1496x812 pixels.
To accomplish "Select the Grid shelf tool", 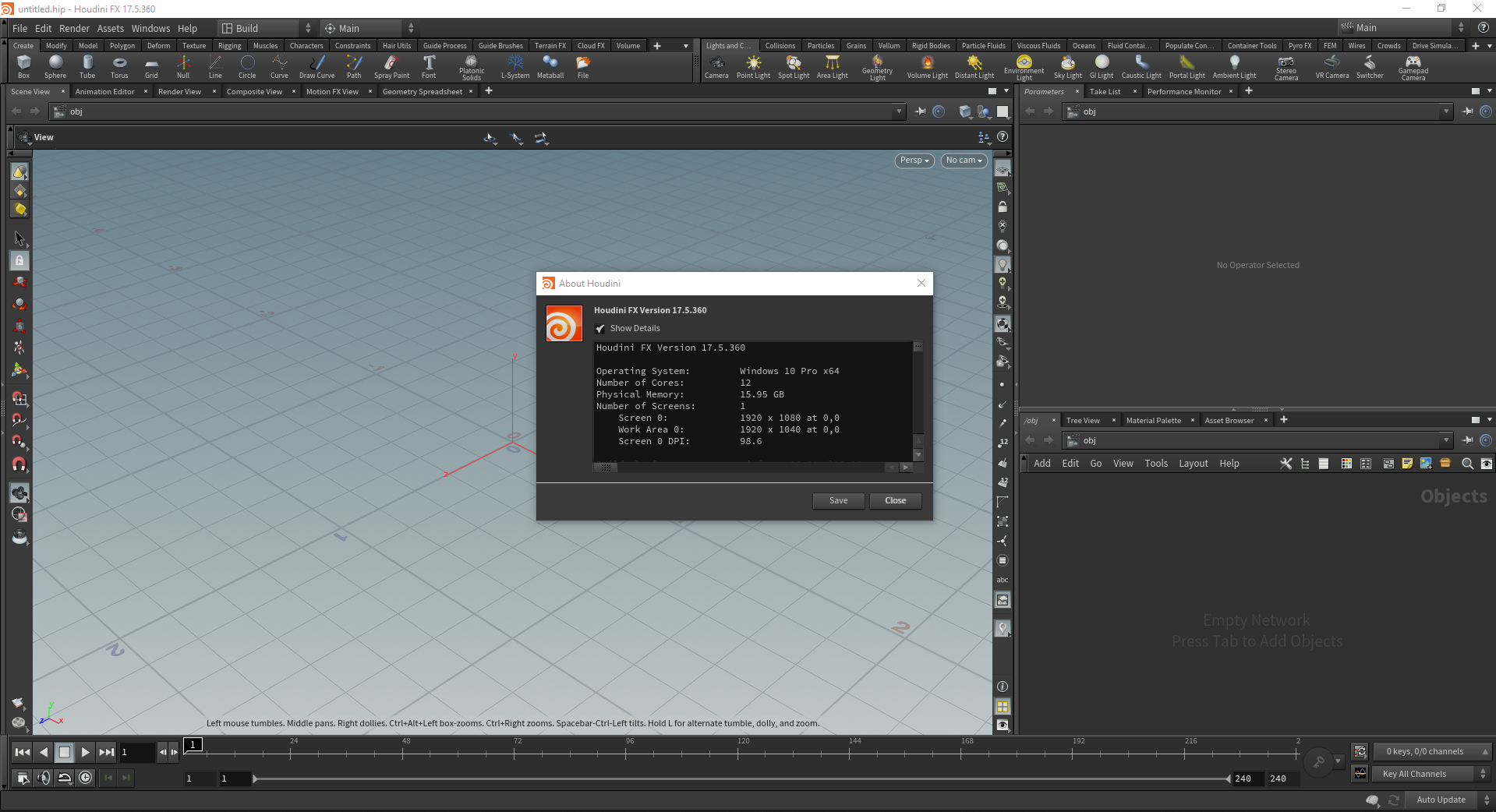I will 151,67.
